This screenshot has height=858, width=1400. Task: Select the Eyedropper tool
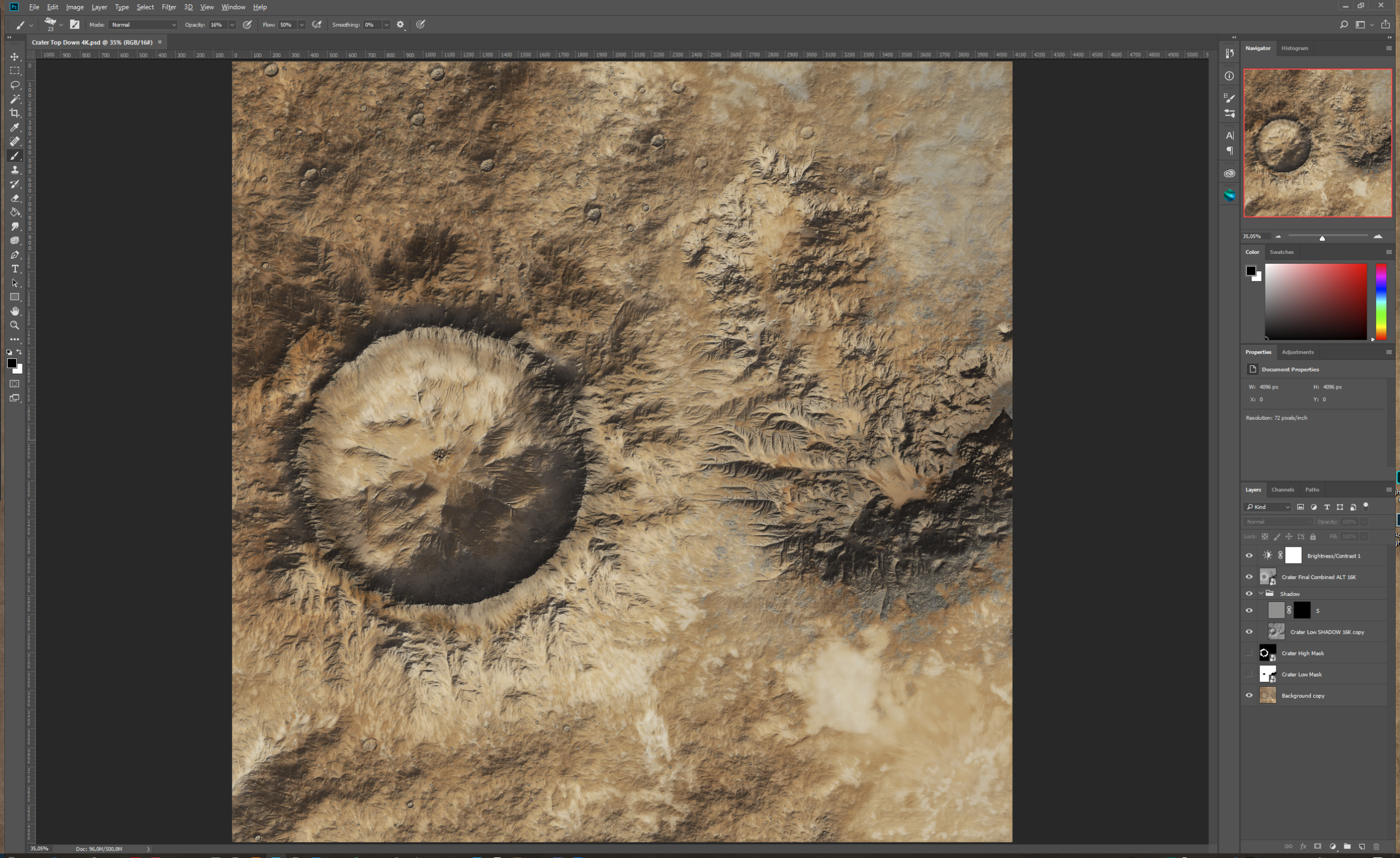[x=15, y=127]
